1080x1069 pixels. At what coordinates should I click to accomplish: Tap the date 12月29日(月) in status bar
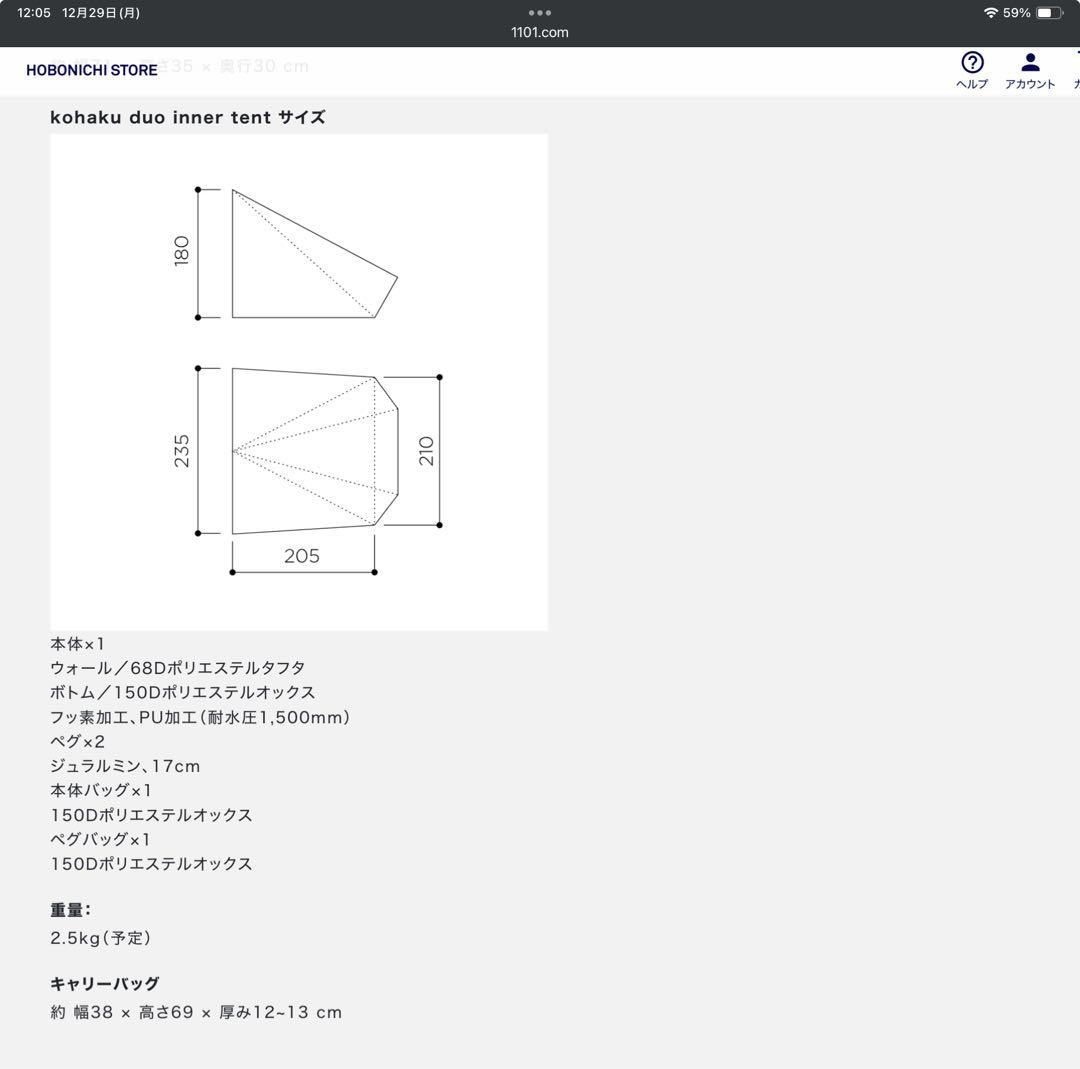point(101,13)
